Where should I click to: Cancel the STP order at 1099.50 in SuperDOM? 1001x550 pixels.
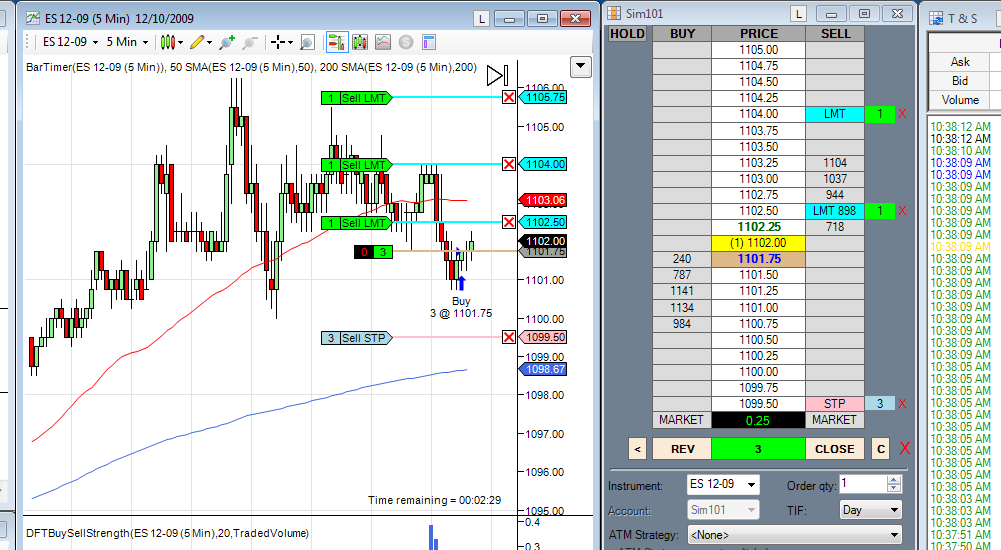902,404
